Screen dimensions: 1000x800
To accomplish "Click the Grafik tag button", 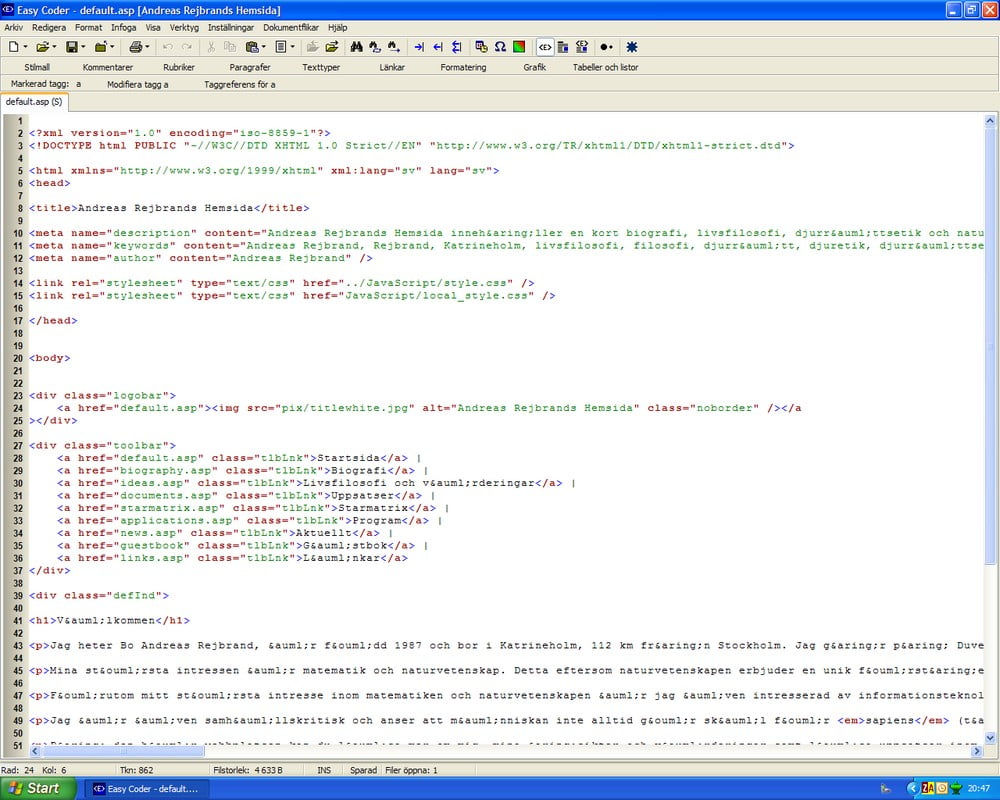I will coord(534,67).
